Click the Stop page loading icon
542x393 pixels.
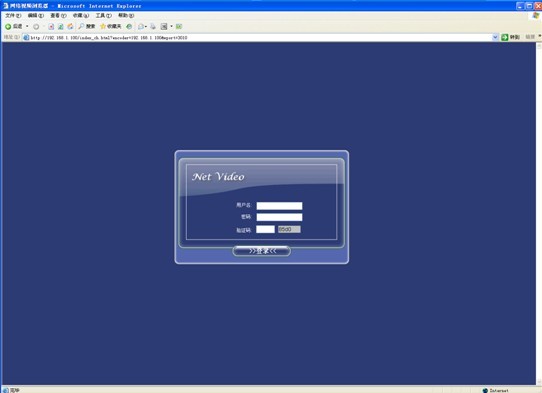[x=51, y=27]
